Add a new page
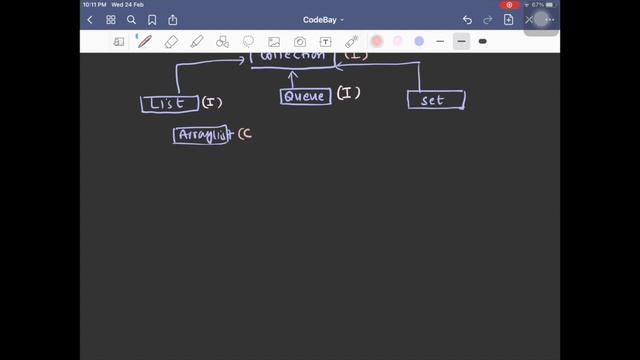Viewport: 640px width, 360px height. pyautogui.click(x=508, y=20)
